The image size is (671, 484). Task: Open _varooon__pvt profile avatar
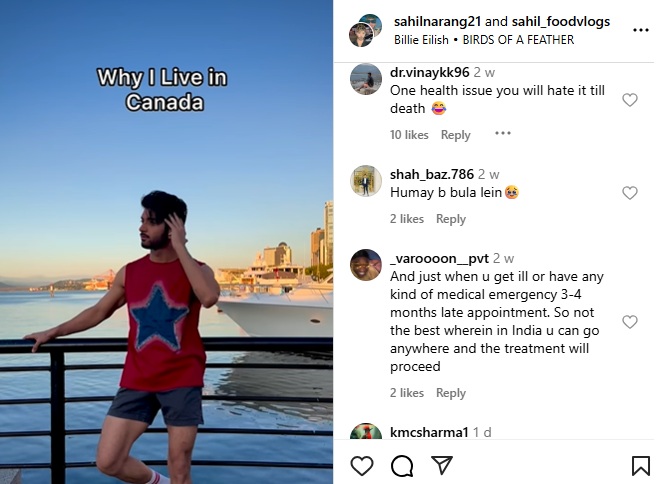(366, 265)
